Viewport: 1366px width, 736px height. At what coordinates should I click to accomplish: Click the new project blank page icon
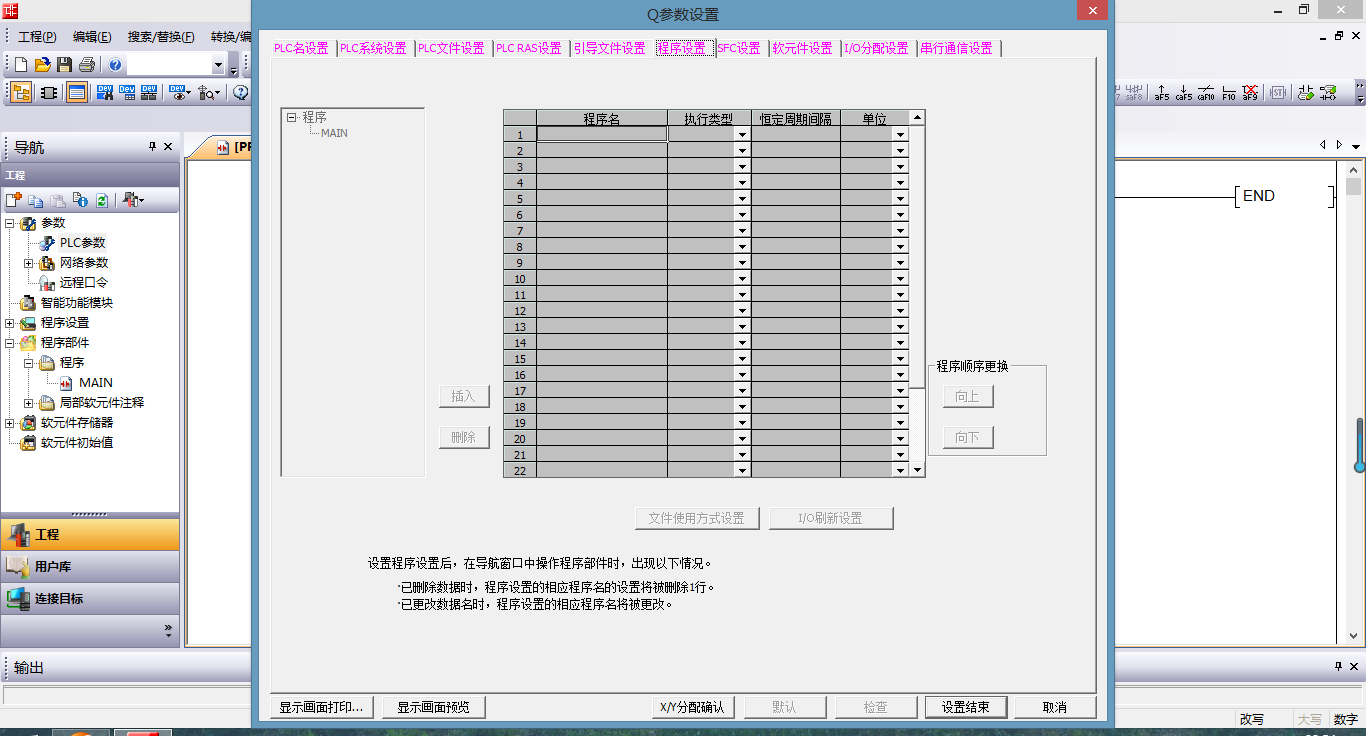pyautogui.click(x=21, y=65)
